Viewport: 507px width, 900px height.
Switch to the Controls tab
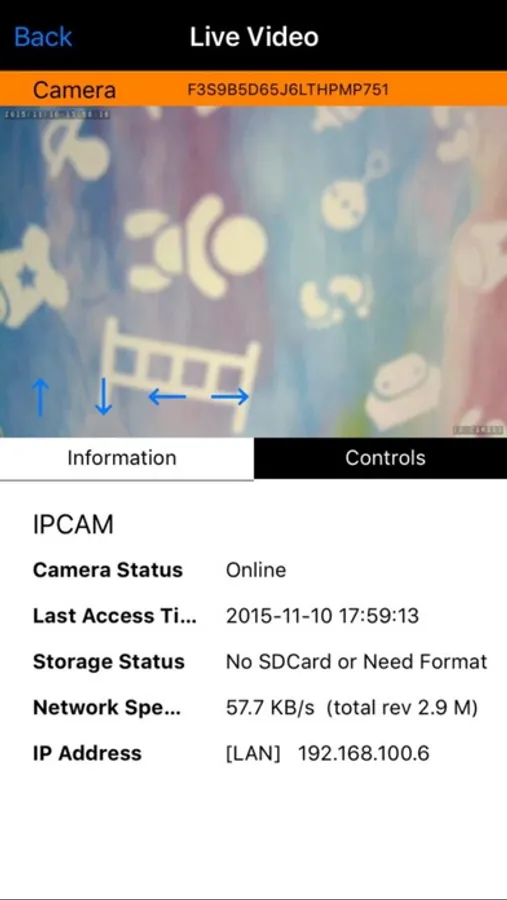385,457
